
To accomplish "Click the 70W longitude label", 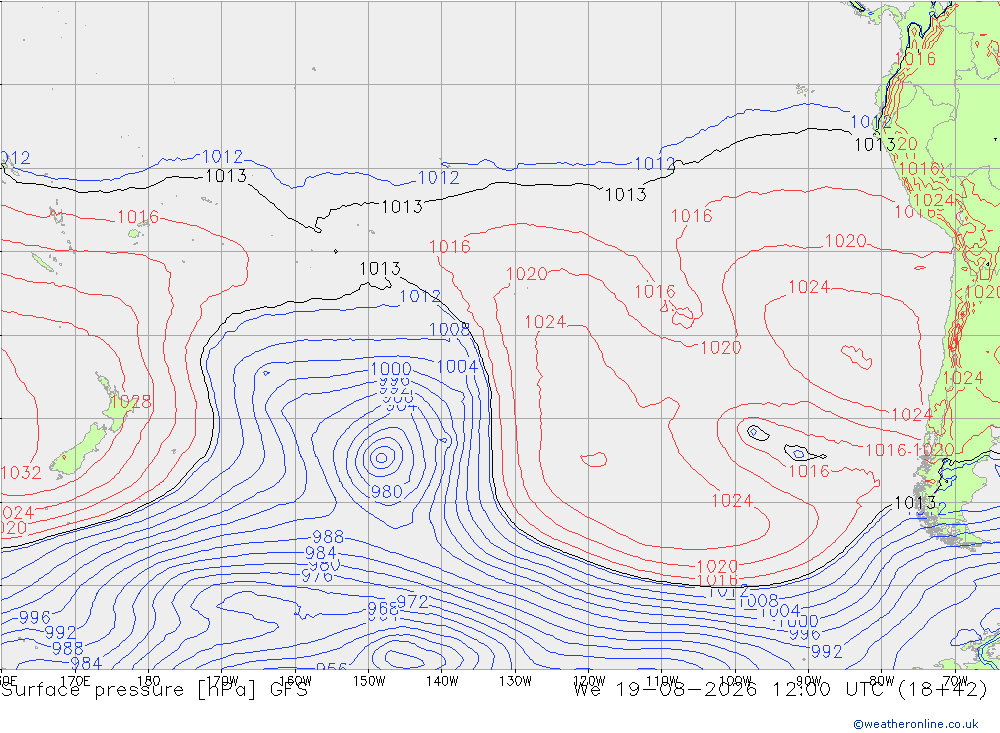I will (955, 681).
